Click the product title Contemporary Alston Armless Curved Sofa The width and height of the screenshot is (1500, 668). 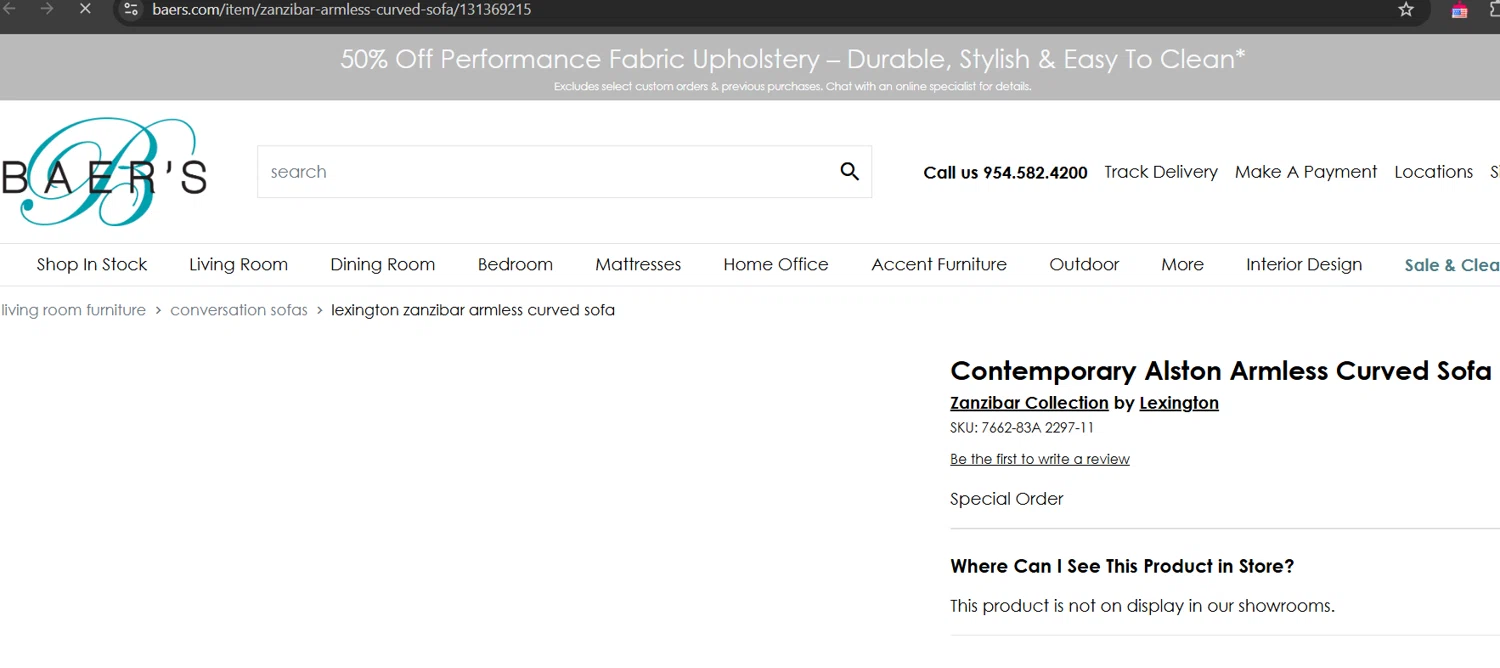[x=1221, y=371]
